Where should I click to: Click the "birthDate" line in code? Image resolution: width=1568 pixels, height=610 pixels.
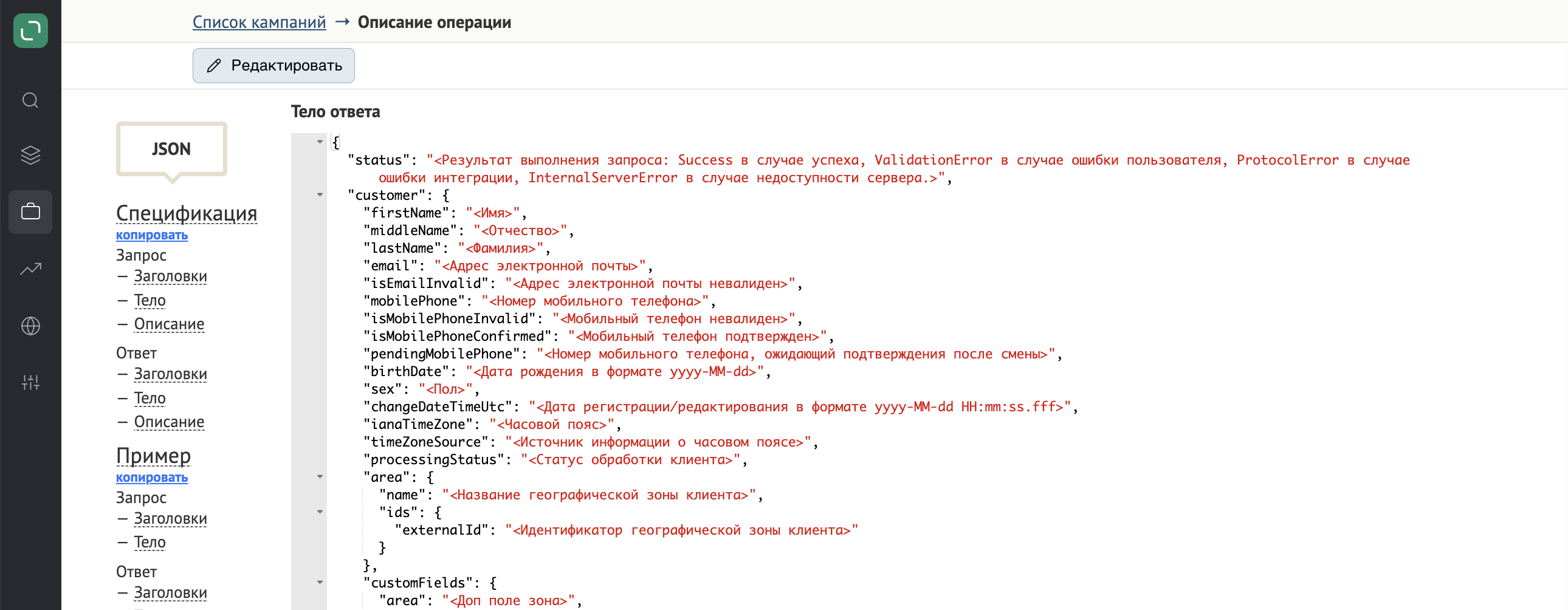pyautogui.click(x=567, y=372)
